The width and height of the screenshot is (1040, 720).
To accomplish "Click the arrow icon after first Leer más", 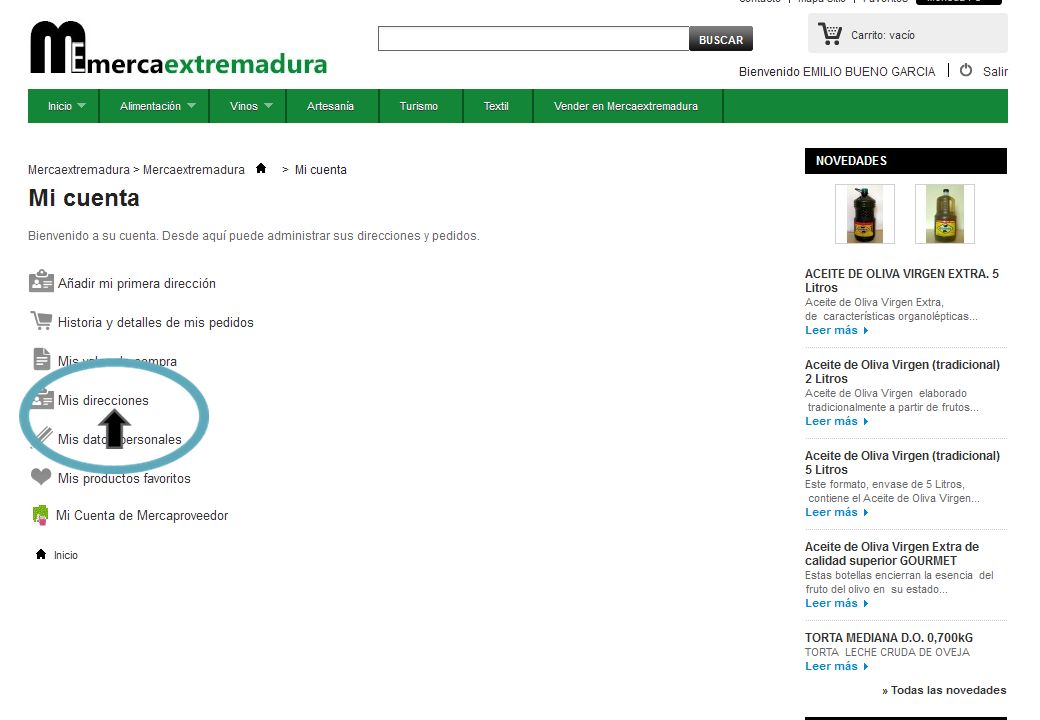I will pos(866,330).
